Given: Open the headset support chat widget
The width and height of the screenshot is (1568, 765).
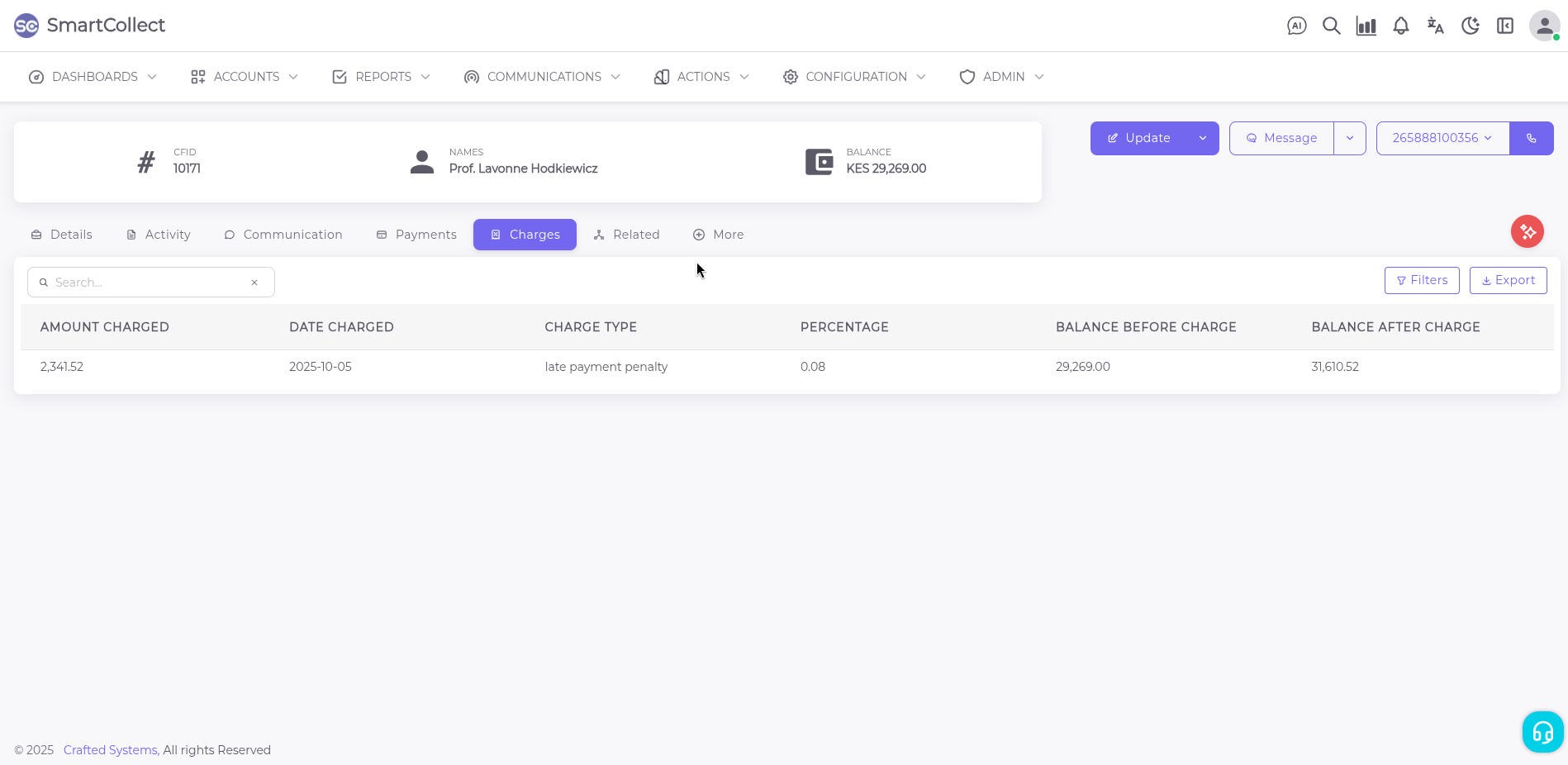Looking at the screenshot, I should click(x=1542, y=732).
